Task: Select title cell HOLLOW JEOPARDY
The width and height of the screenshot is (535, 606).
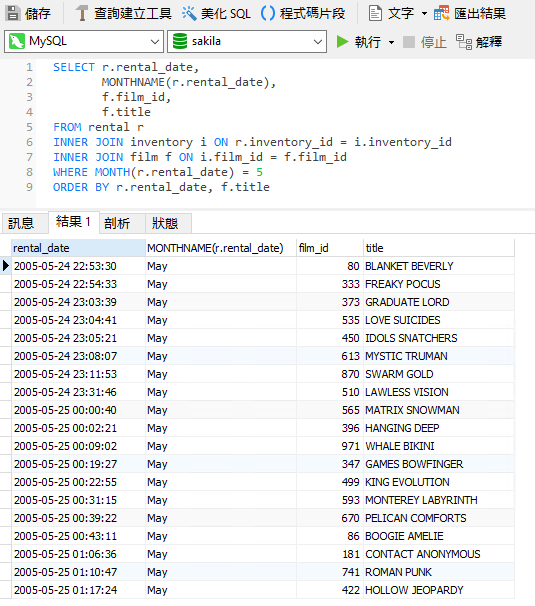Action: (439, 590)
